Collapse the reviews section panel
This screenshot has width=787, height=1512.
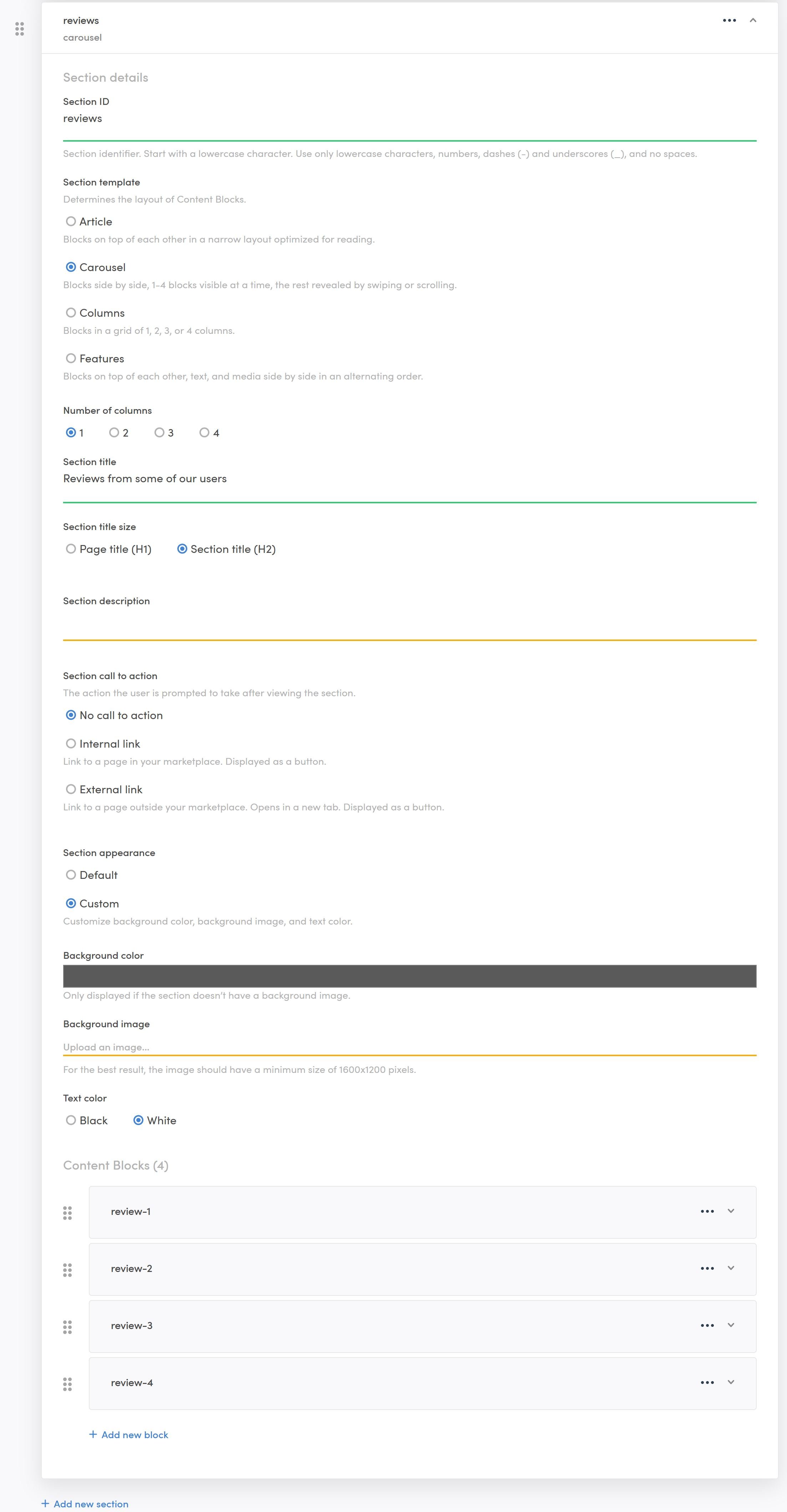[753, 21]
